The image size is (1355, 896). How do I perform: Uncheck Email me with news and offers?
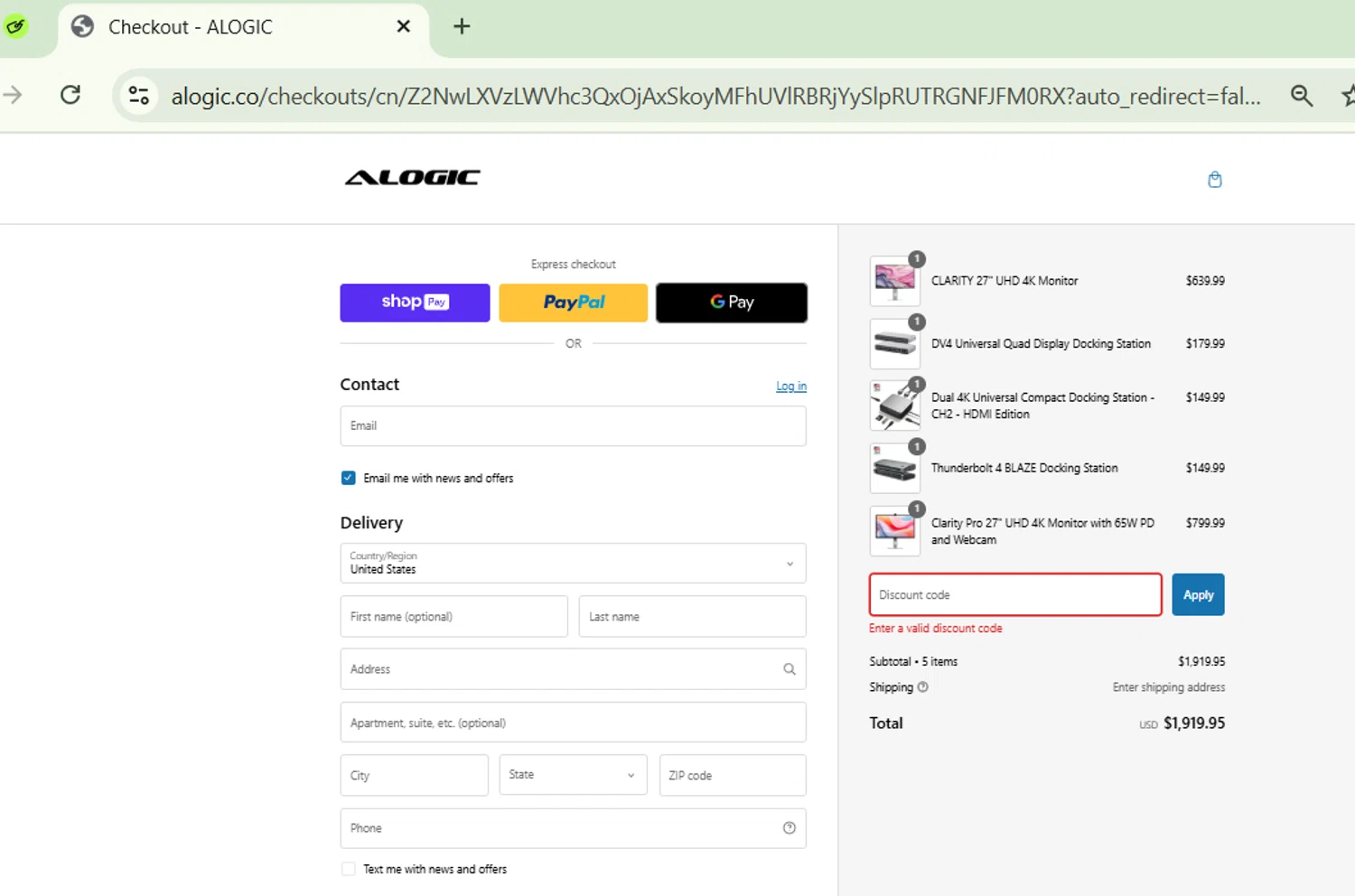349,478
